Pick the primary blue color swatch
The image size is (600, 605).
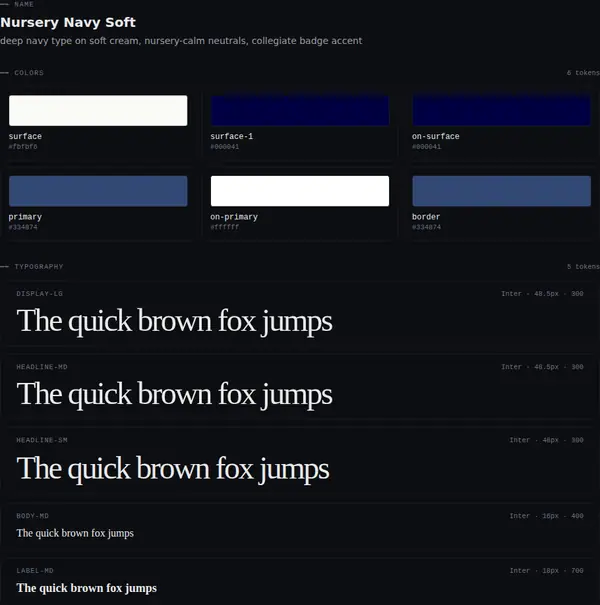(x=98, y=191)
